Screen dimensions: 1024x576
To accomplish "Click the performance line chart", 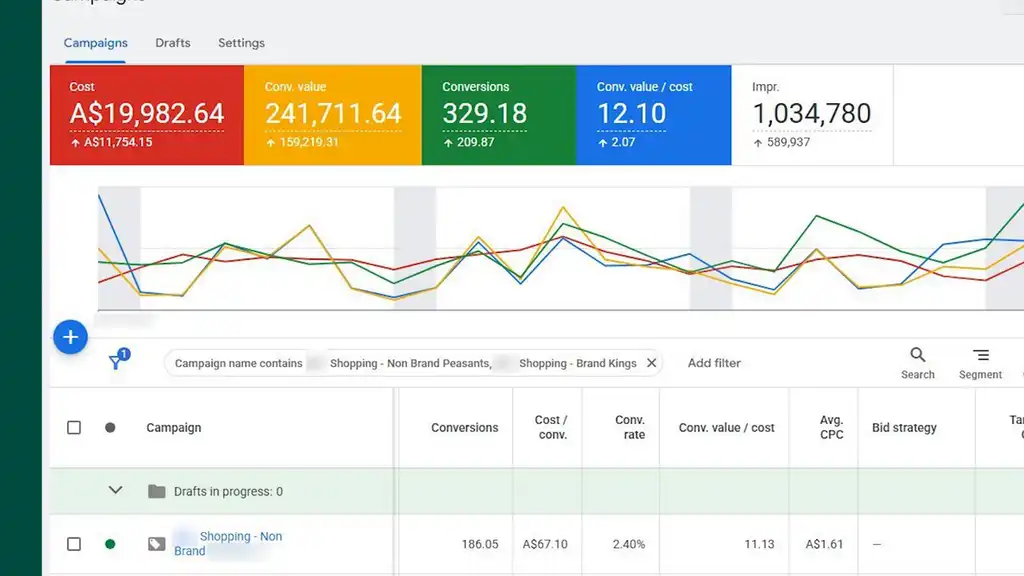I will pos(561,249).
